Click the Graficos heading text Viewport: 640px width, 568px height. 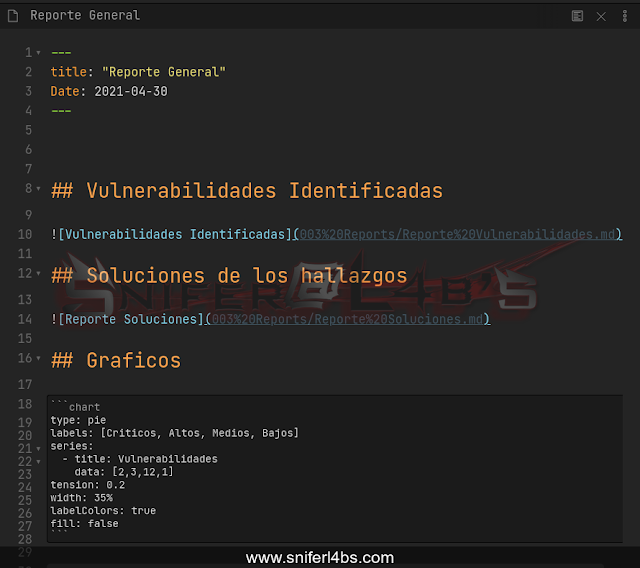tap(133, 361)
